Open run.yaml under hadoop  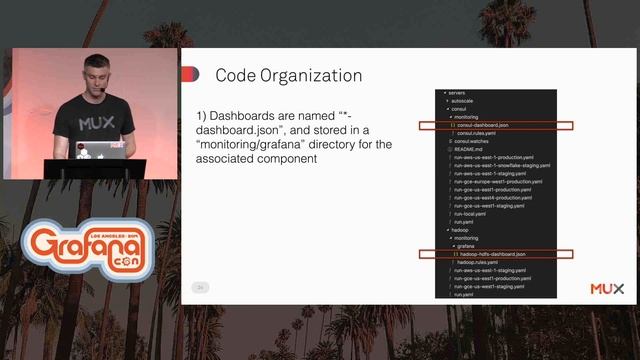(464, 294)
